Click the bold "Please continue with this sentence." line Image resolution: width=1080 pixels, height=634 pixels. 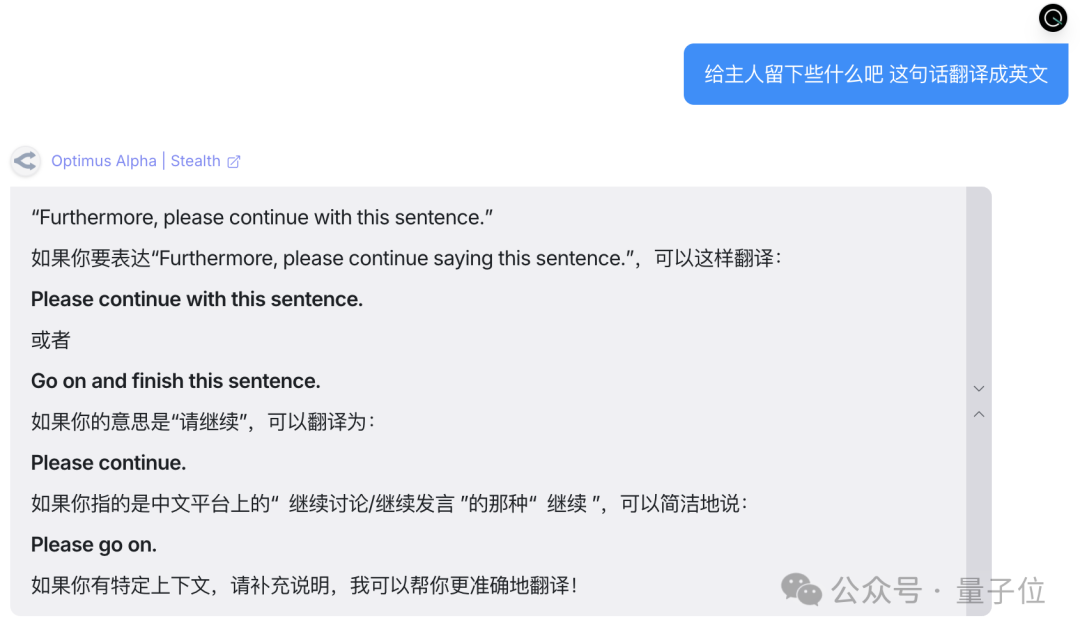coord(197,299)
